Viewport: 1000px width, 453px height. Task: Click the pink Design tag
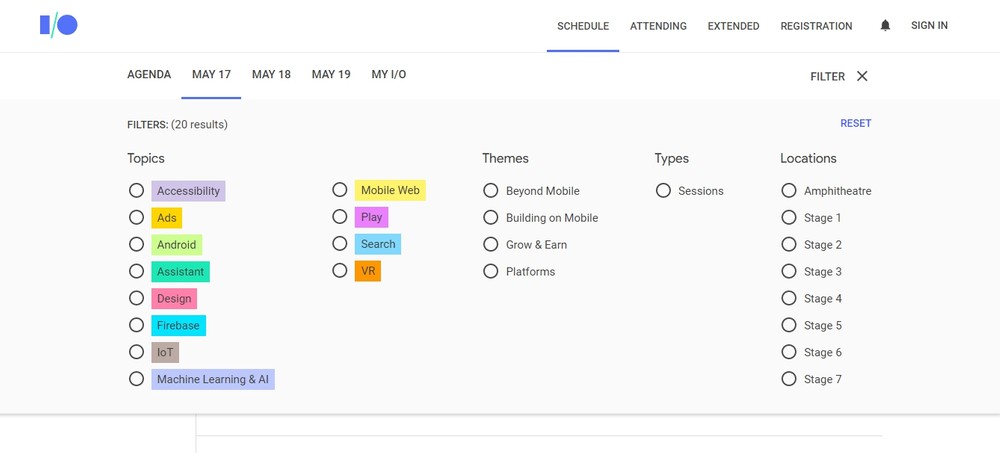pyautogui.click(x=174, y=299)
